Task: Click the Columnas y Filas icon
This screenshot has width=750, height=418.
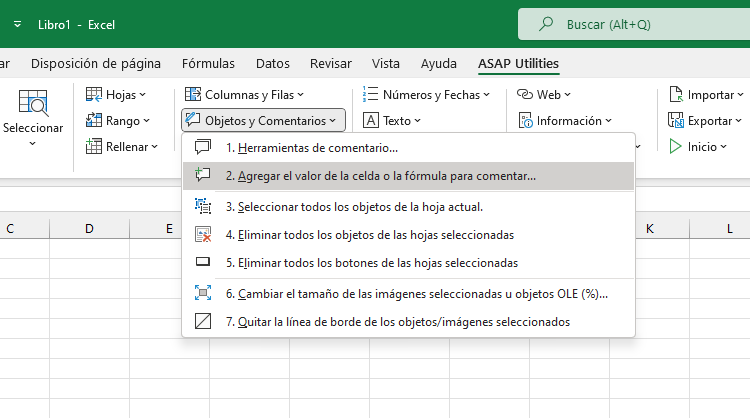Action: tap(193, 95)
